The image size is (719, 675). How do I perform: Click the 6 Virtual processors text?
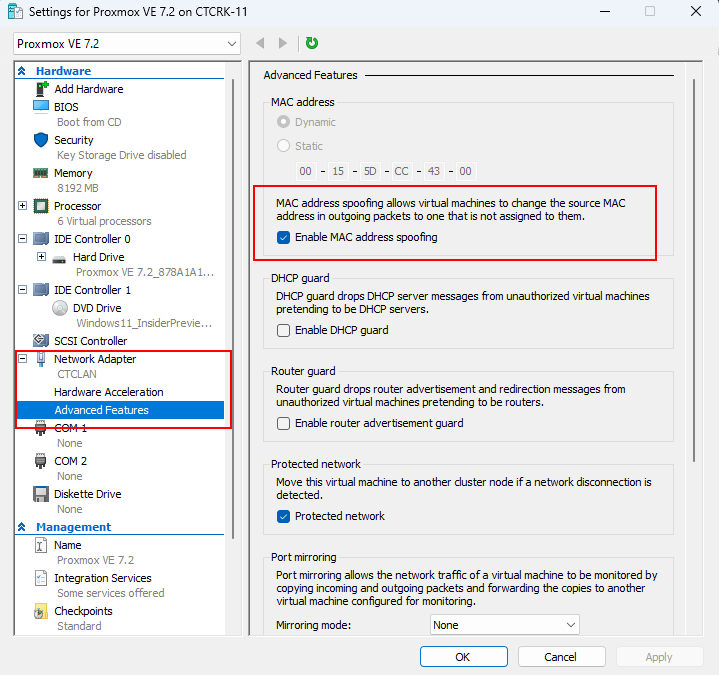(x=104, y=221)
